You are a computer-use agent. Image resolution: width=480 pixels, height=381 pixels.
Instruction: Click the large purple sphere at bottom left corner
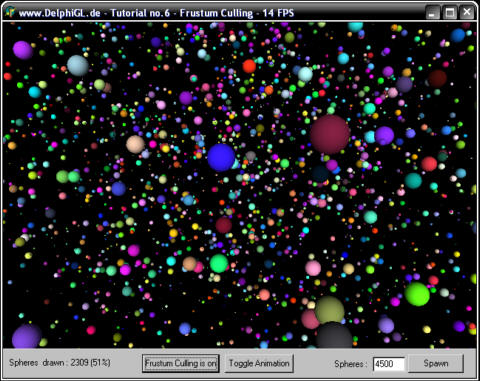[x=27, y=337]
